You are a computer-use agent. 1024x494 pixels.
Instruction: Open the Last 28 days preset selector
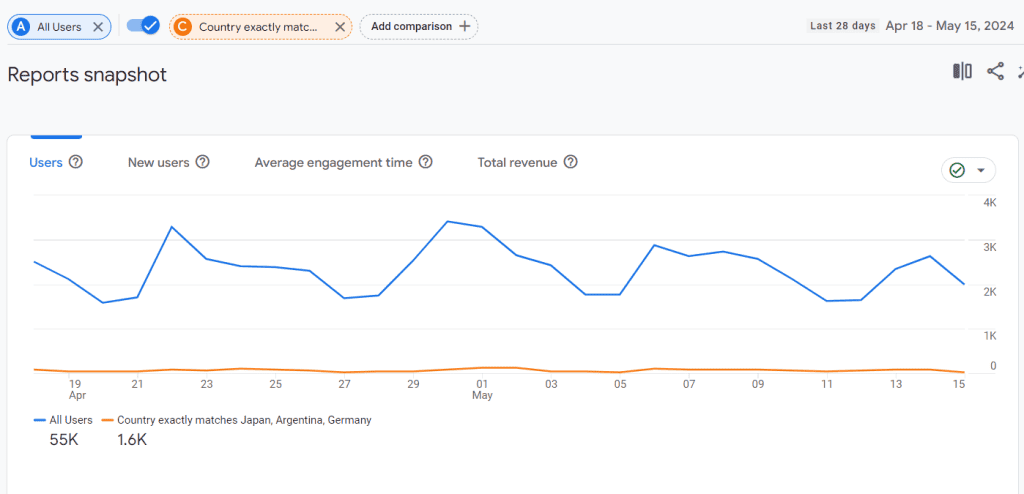pos(842,26)
